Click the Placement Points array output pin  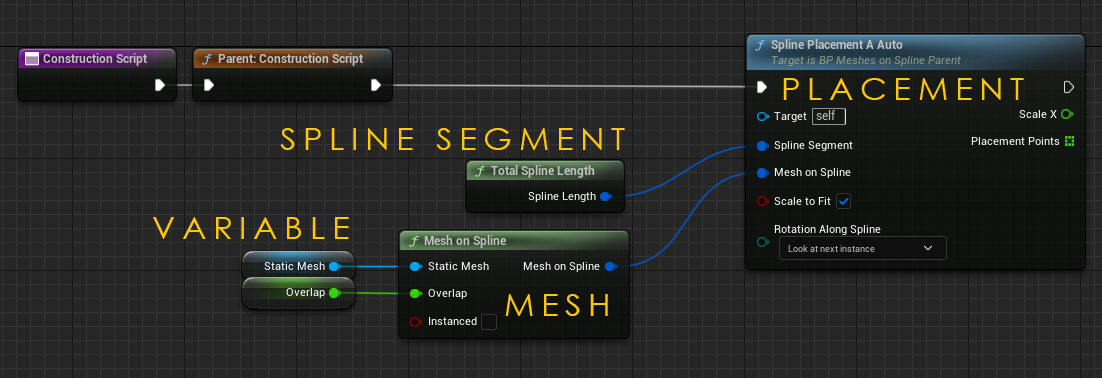pos(1070,141)
